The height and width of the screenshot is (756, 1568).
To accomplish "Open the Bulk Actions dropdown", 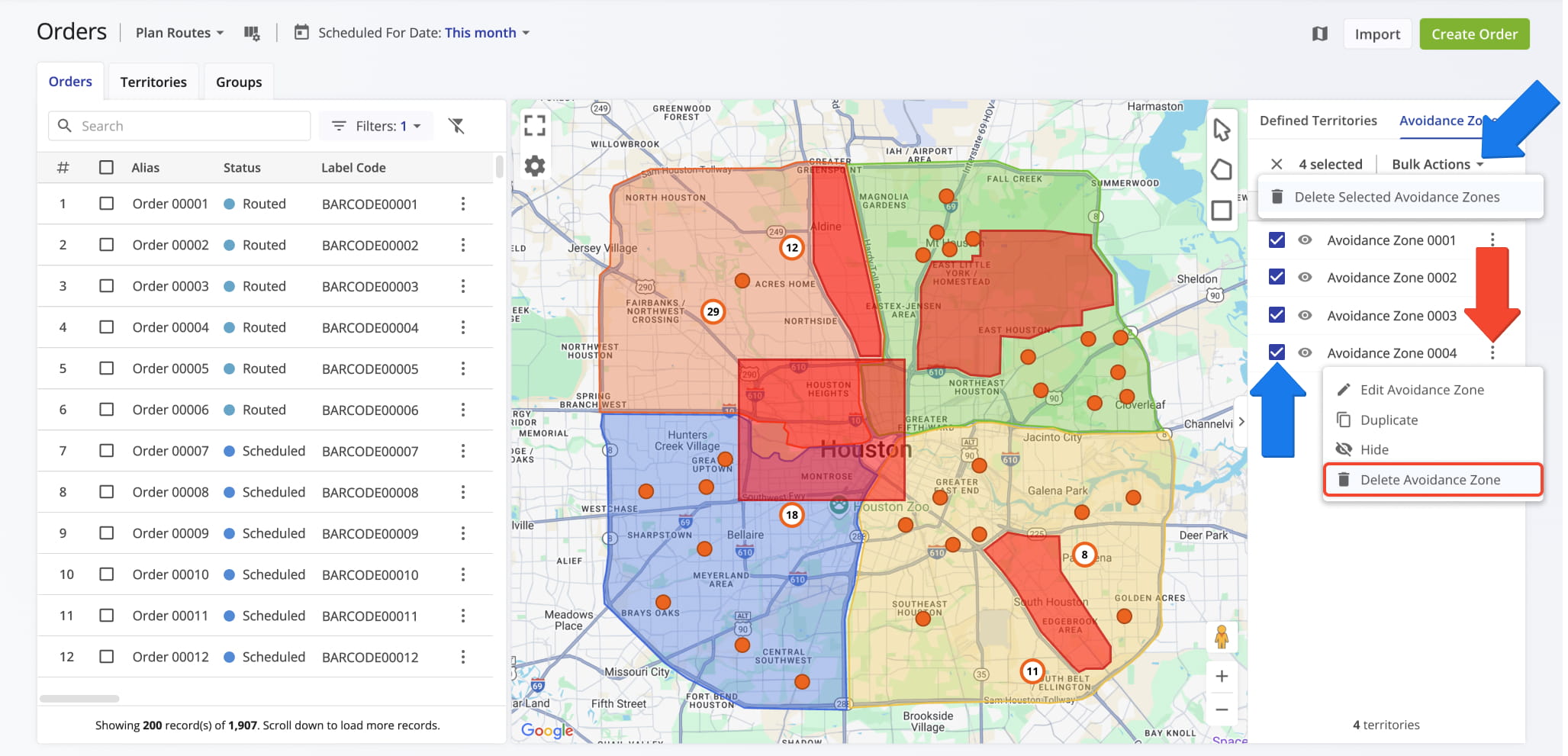I will click(x=1438, y=164).
